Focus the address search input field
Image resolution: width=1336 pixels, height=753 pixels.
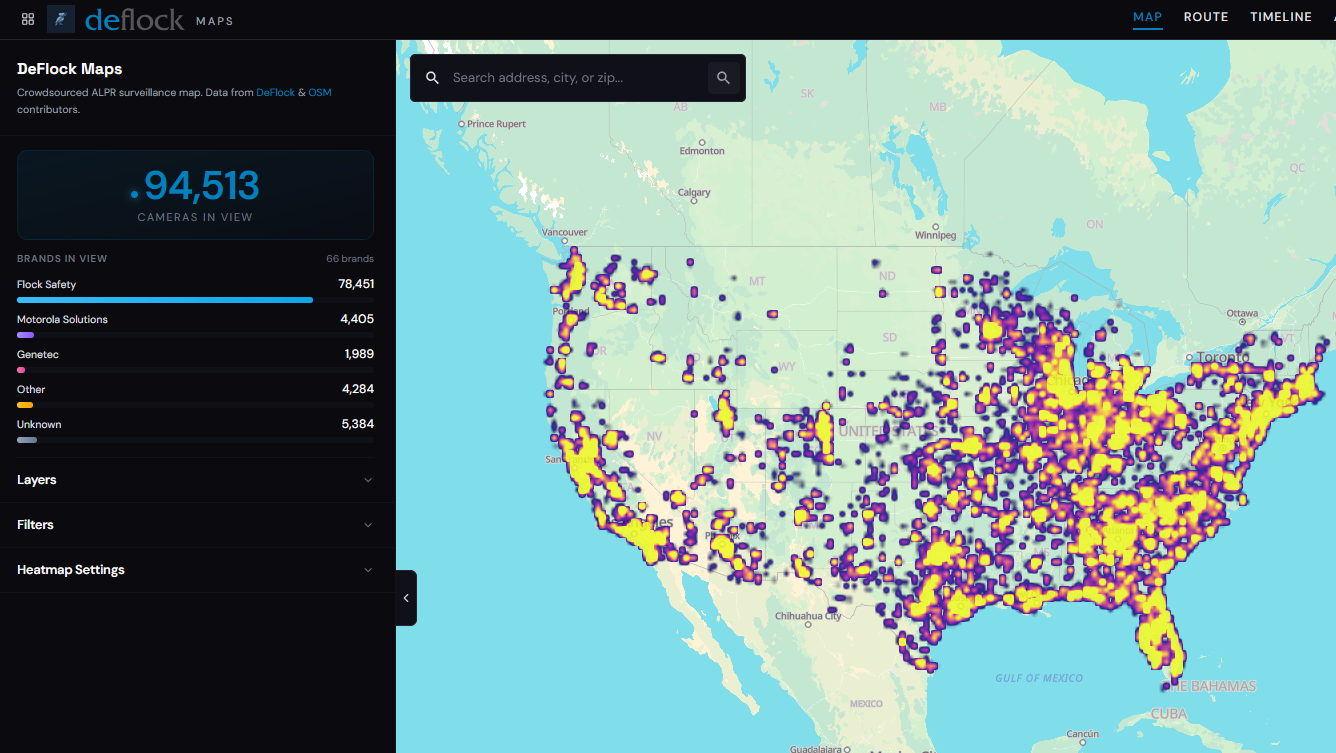pyautogui.click(x=575, y=78)
